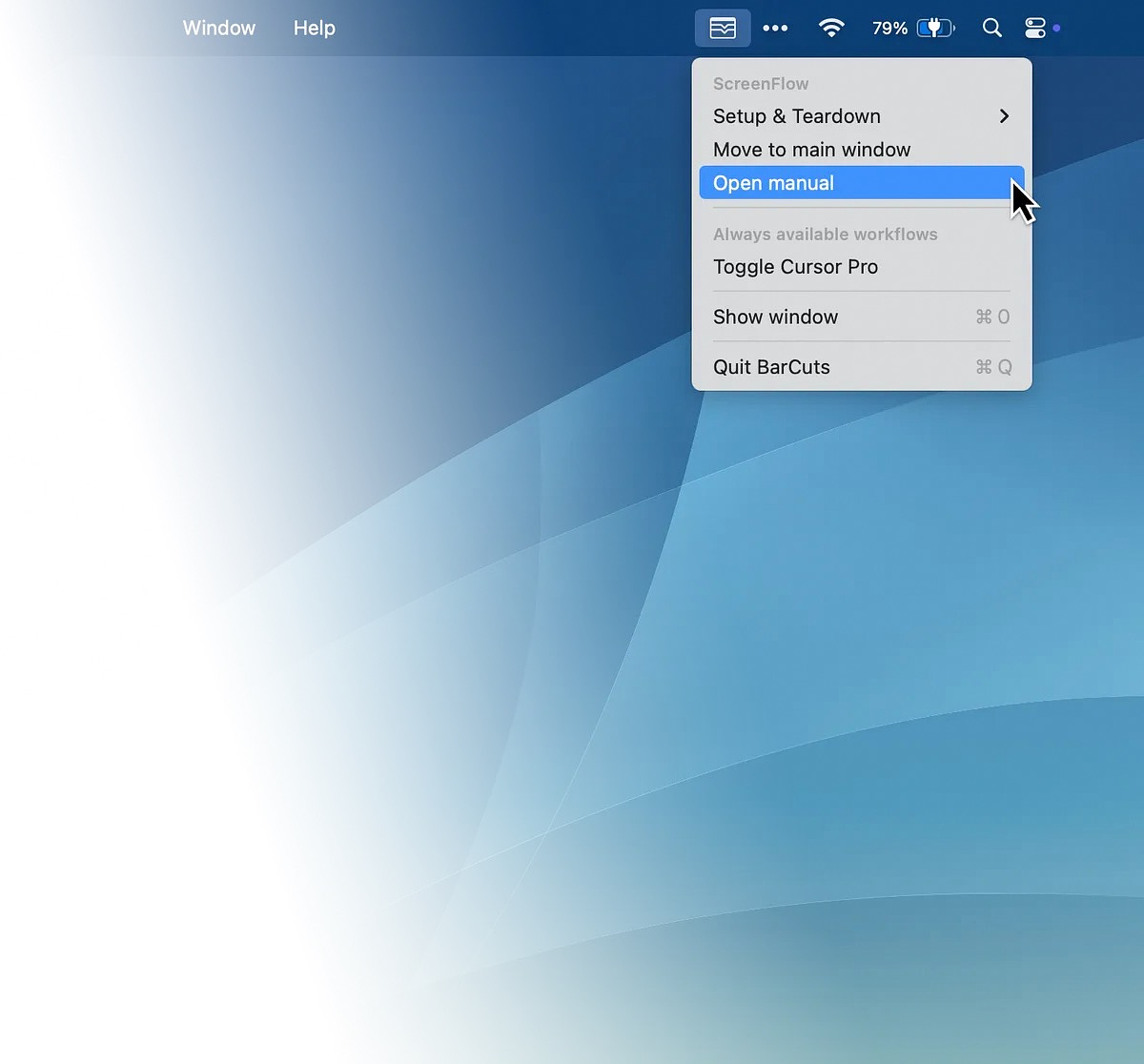Open the Window menu
The height and width of the screenshot is (1064, 1144).
click(x=219, y=29)
